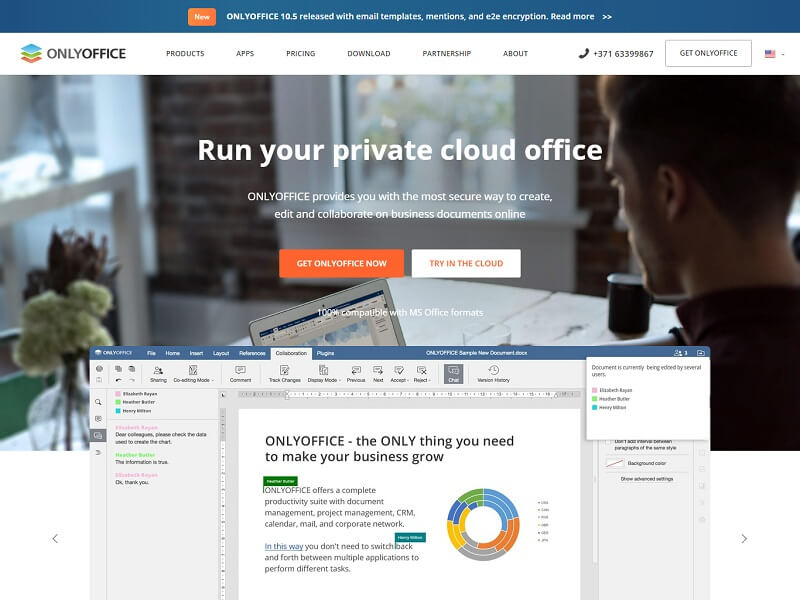800x600 pixels.
Task: Go to the previous slide with the left arrow
Action: 55,539
